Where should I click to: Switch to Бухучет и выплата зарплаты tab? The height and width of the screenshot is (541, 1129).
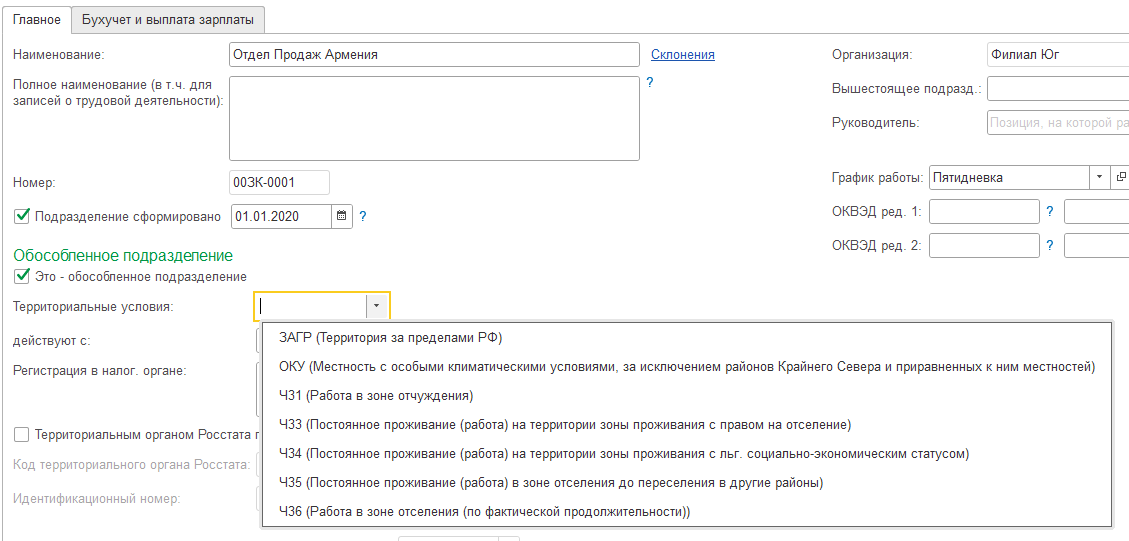pyautogui.click(x=167, y=19)
